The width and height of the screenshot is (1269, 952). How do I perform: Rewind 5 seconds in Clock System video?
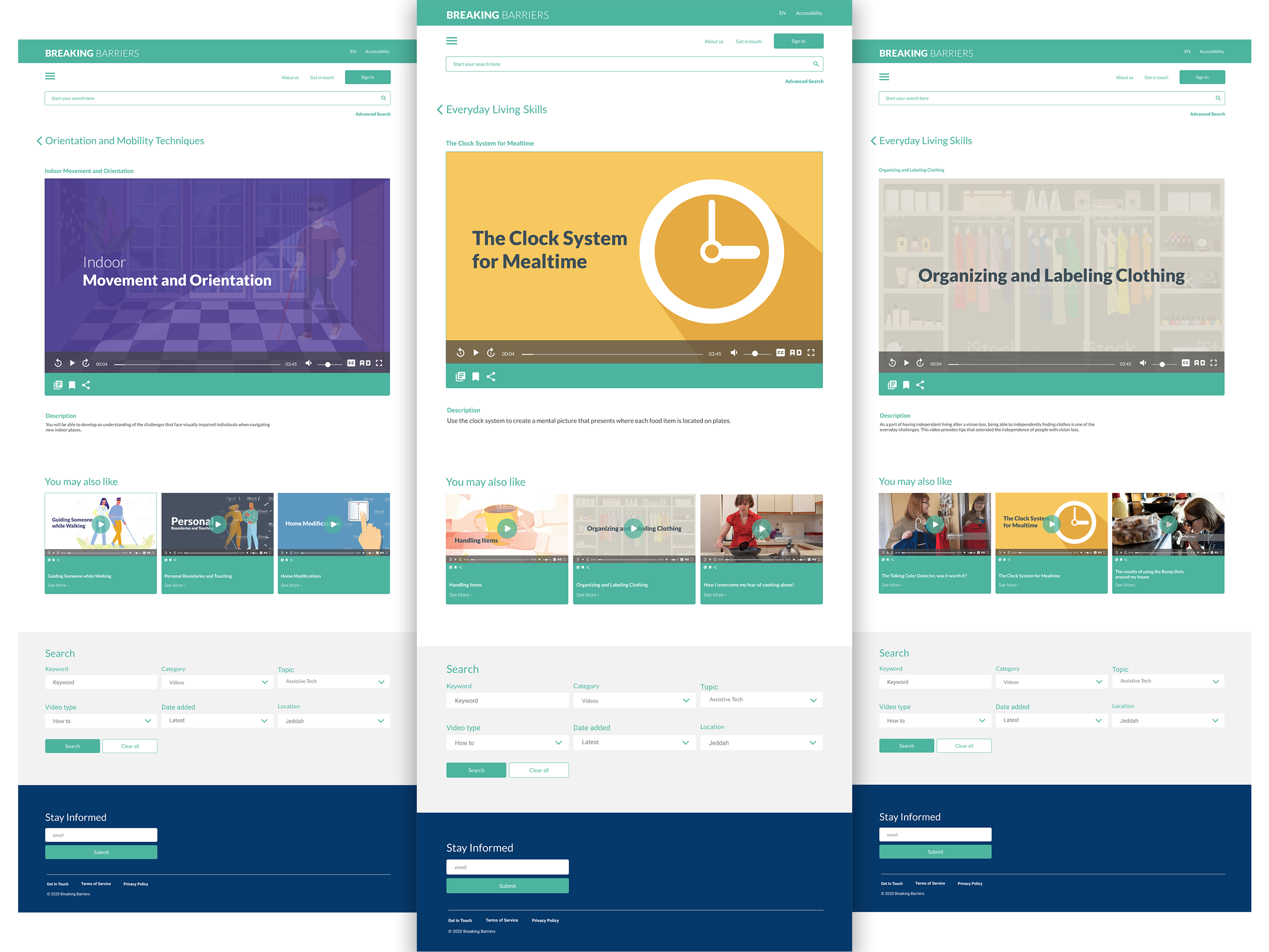point(460,353)
